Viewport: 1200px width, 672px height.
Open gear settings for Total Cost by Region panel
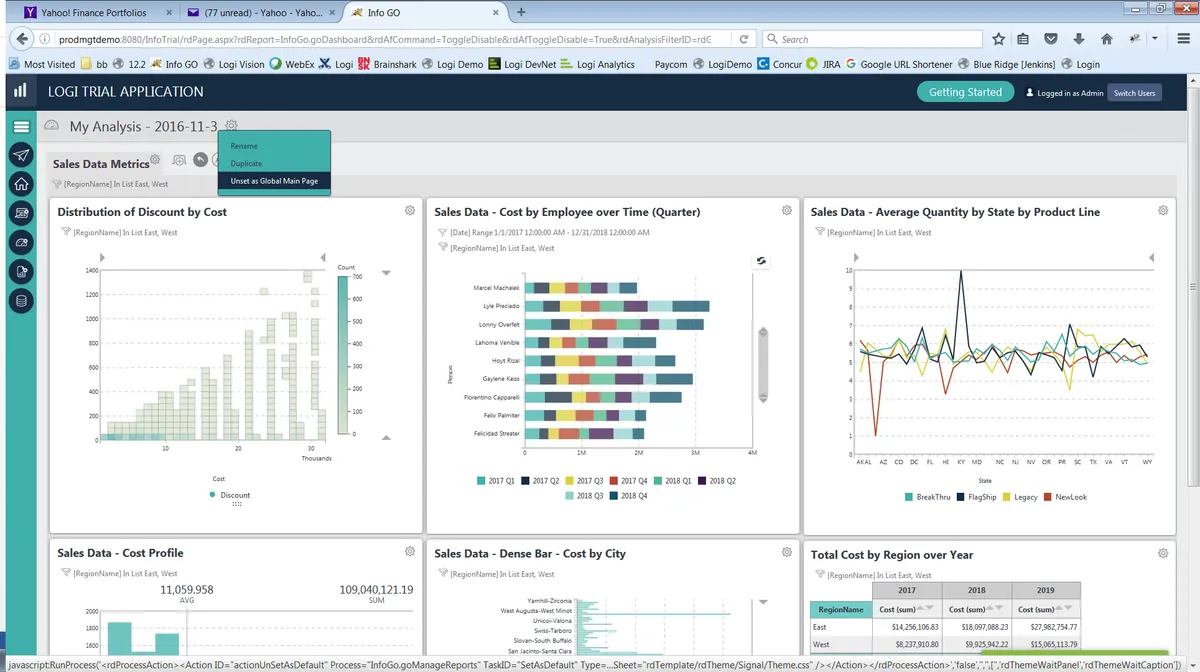(1163, 553)
